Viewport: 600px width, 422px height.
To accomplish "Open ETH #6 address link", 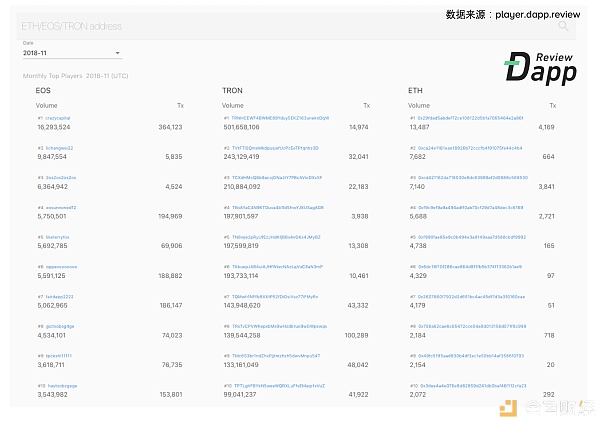I will pyautogui.click(x=470, y=267).
